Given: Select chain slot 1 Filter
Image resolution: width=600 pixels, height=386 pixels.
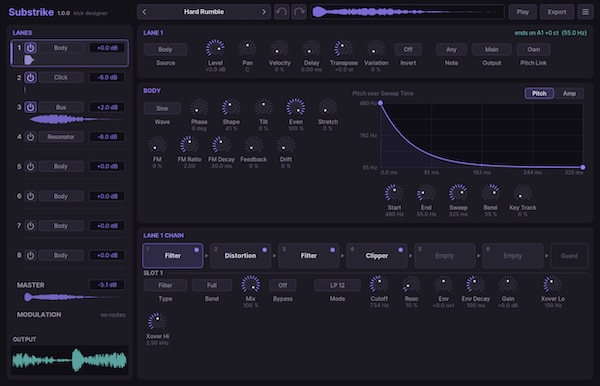Looking at the screenshot, I should [173, 256].
